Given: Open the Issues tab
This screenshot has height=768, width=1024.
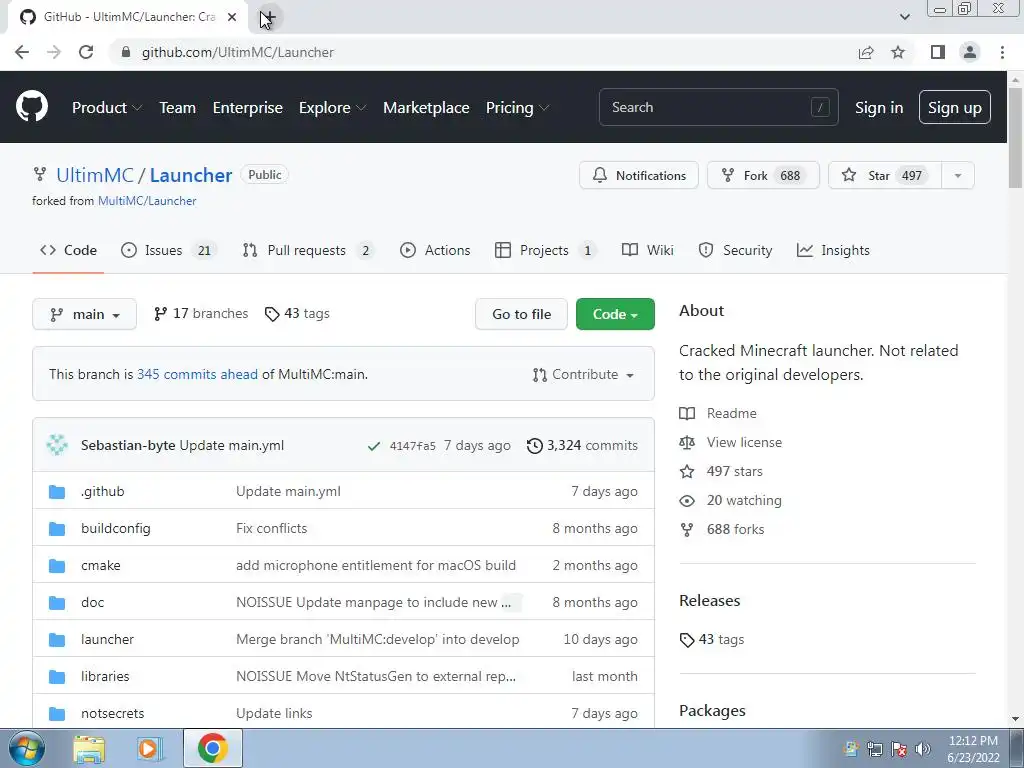Looking at the screenshot, I should [168, 250].
